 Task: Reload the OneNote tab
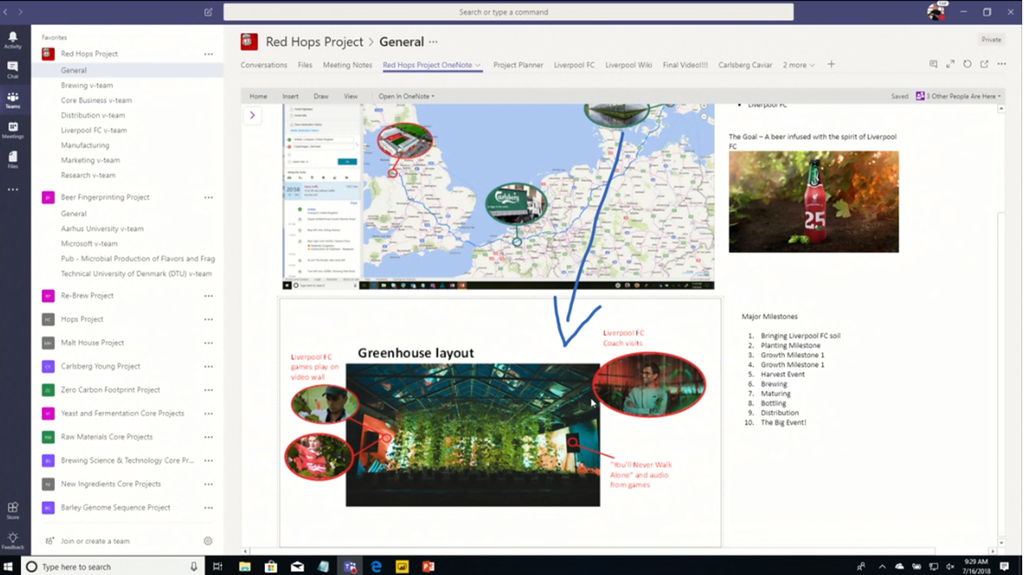click(967, 65)
